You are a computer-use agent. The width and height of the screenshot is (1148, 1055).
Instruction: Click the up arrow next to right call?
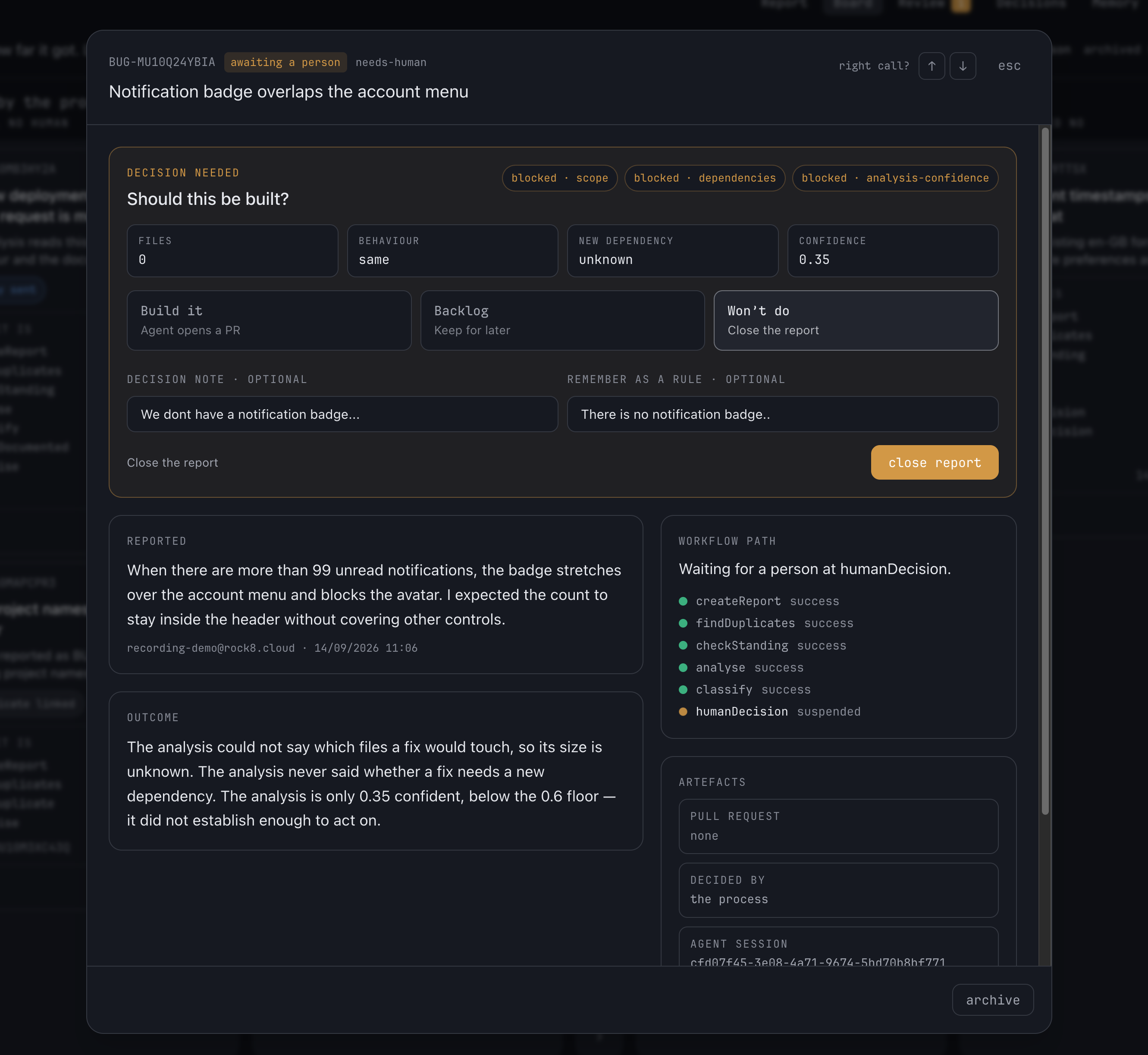(931, 66)
